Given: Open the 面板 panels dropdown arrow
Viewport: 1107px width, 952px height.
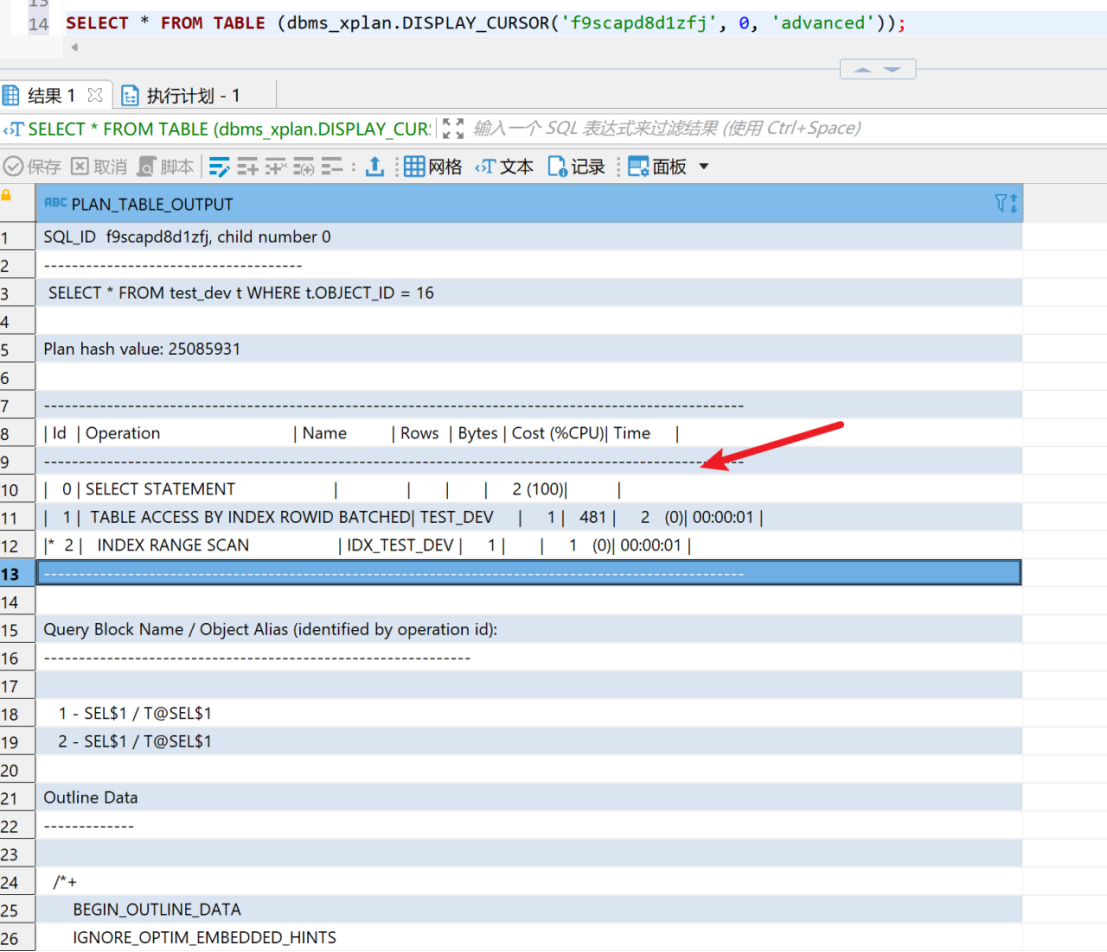Looking at the screenshot, I should click(703, 167).
